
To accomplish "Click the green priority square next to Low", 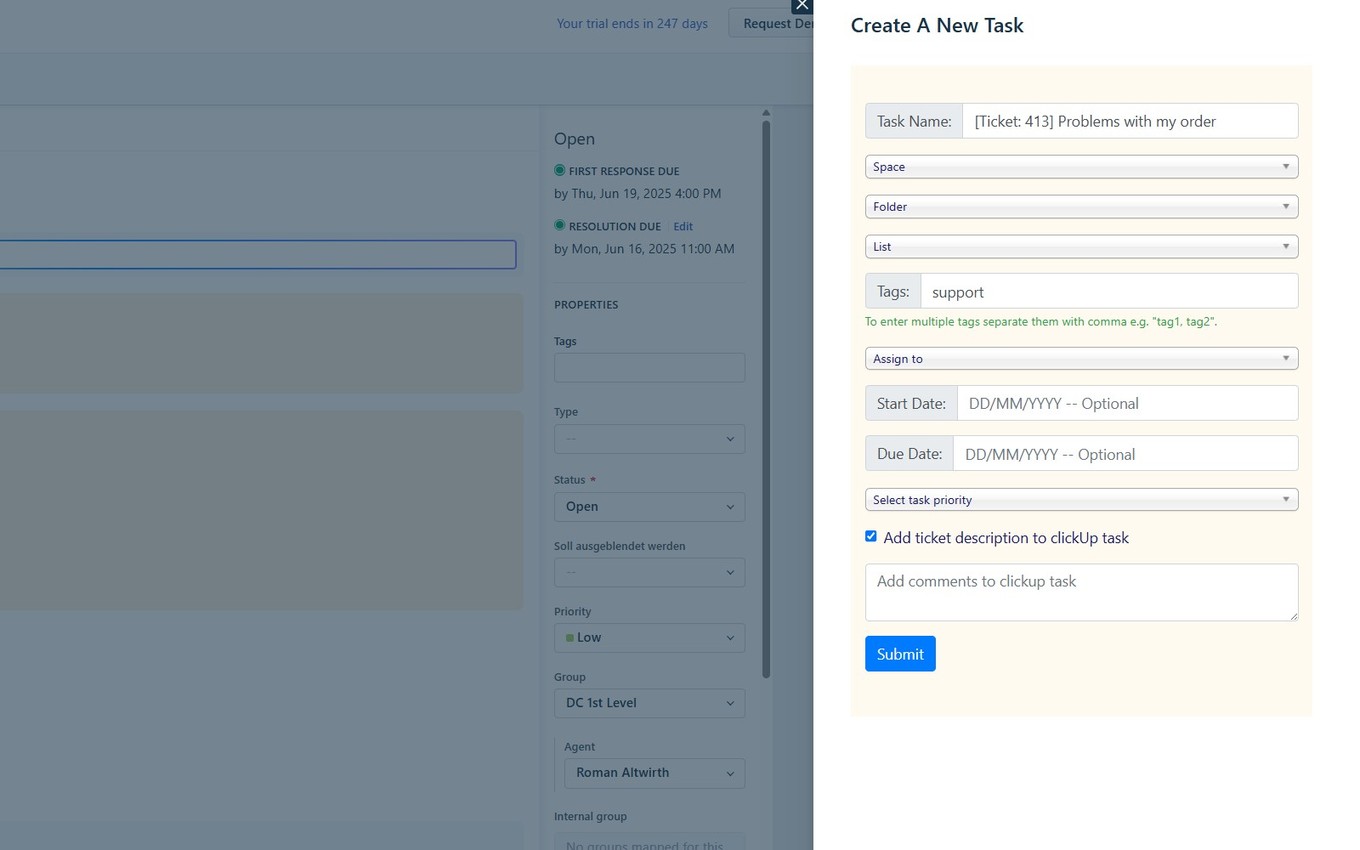I will pos(570,637).
